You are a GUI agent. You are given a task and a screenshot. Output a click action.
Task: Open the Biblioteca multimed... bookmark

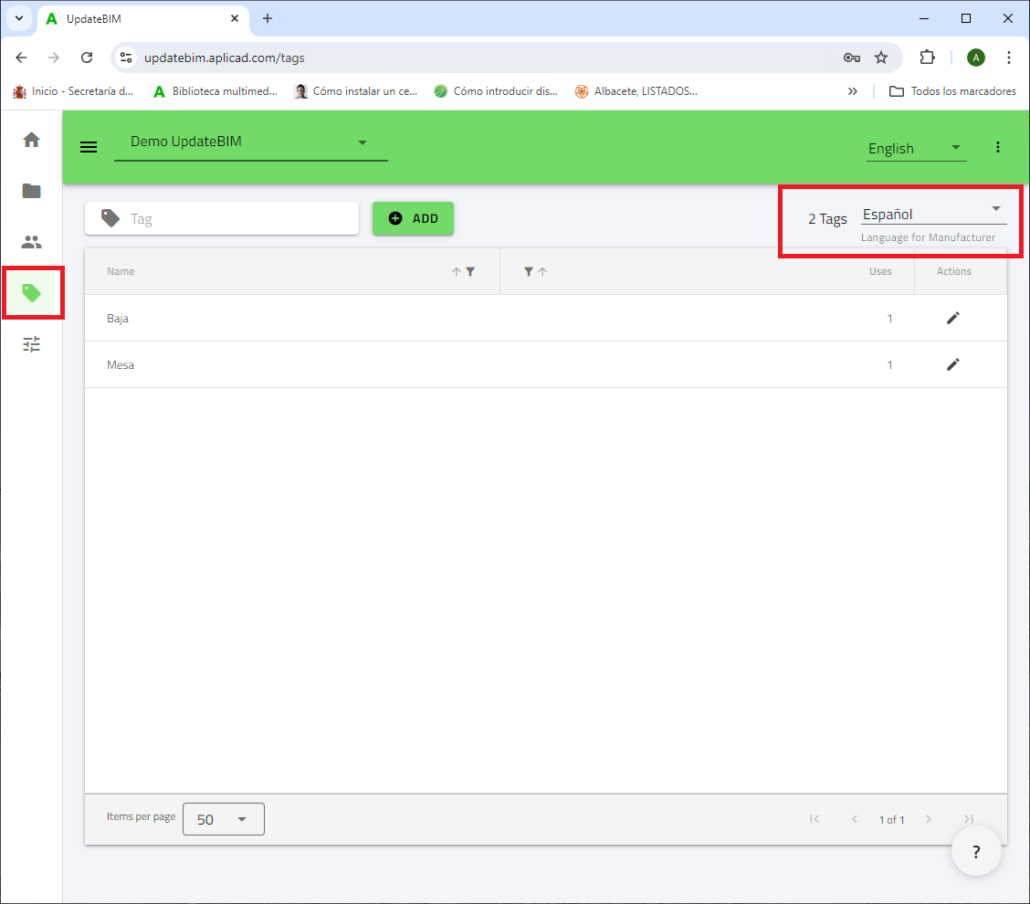(x=215, y=91)
